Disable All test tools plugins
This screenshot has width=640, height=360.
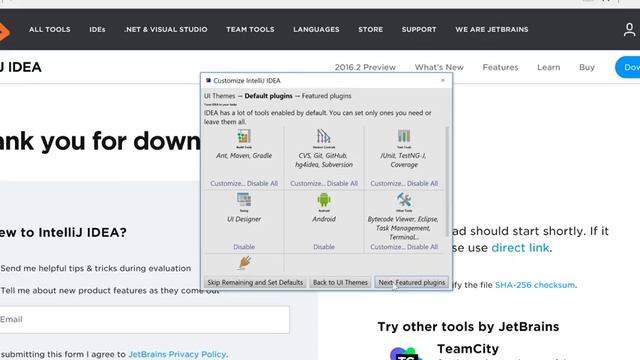coord(422,184)
